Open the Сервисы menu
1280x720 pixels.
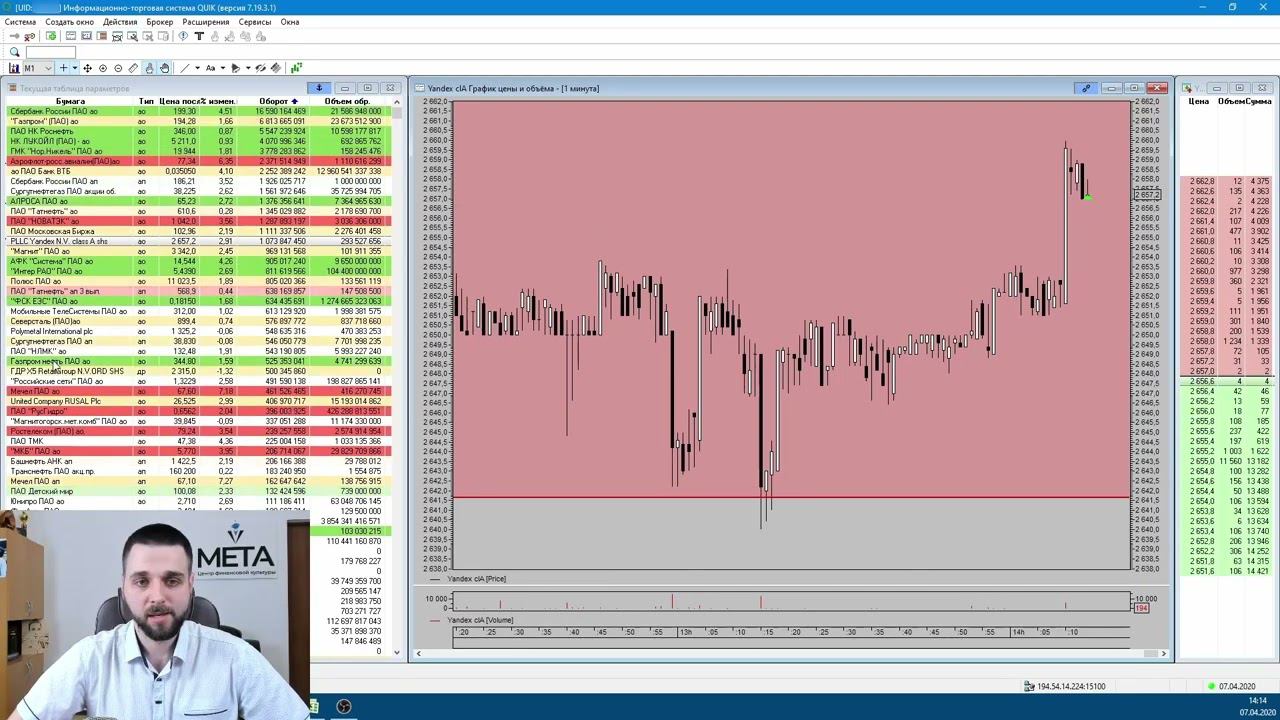pos(255,22)
